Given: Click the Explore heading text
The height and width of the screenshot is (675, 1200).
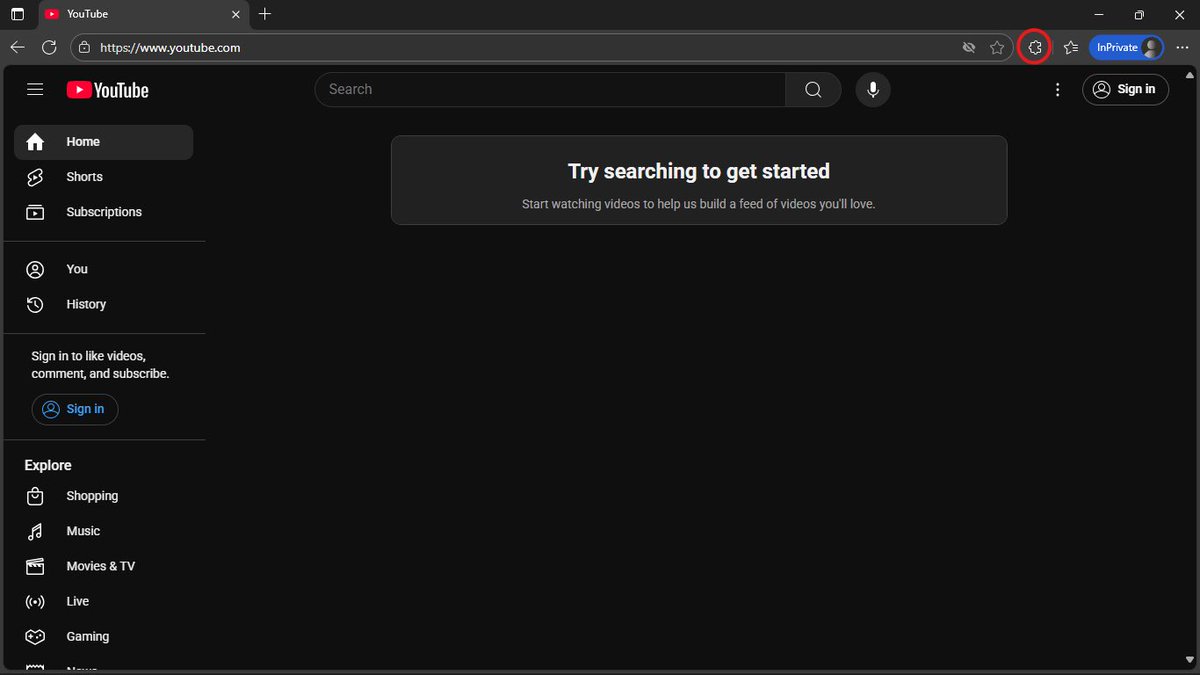Looking at the screenshot, I should coord(48,465).
